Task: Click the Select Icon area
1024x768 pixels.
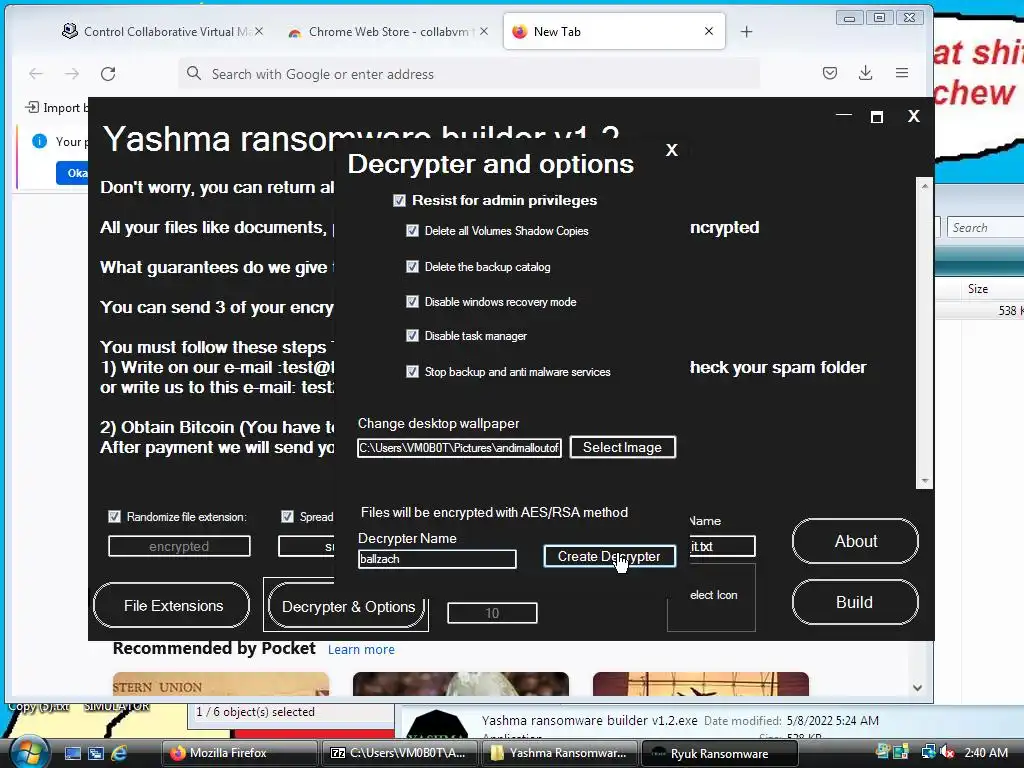Action: [x=711, y=597]
